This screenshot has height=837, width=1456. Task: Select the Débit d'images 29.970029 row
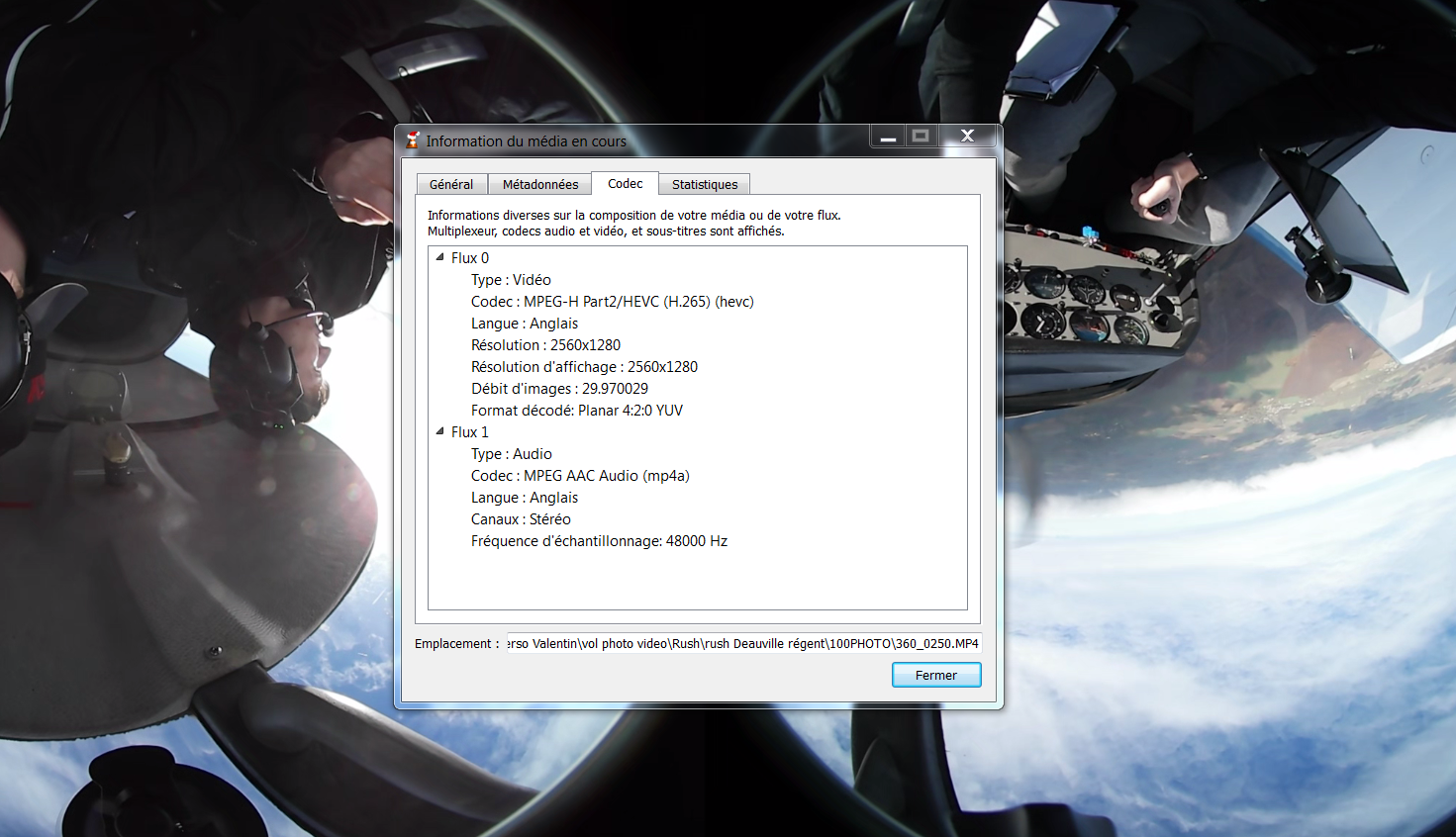(559, 389)
